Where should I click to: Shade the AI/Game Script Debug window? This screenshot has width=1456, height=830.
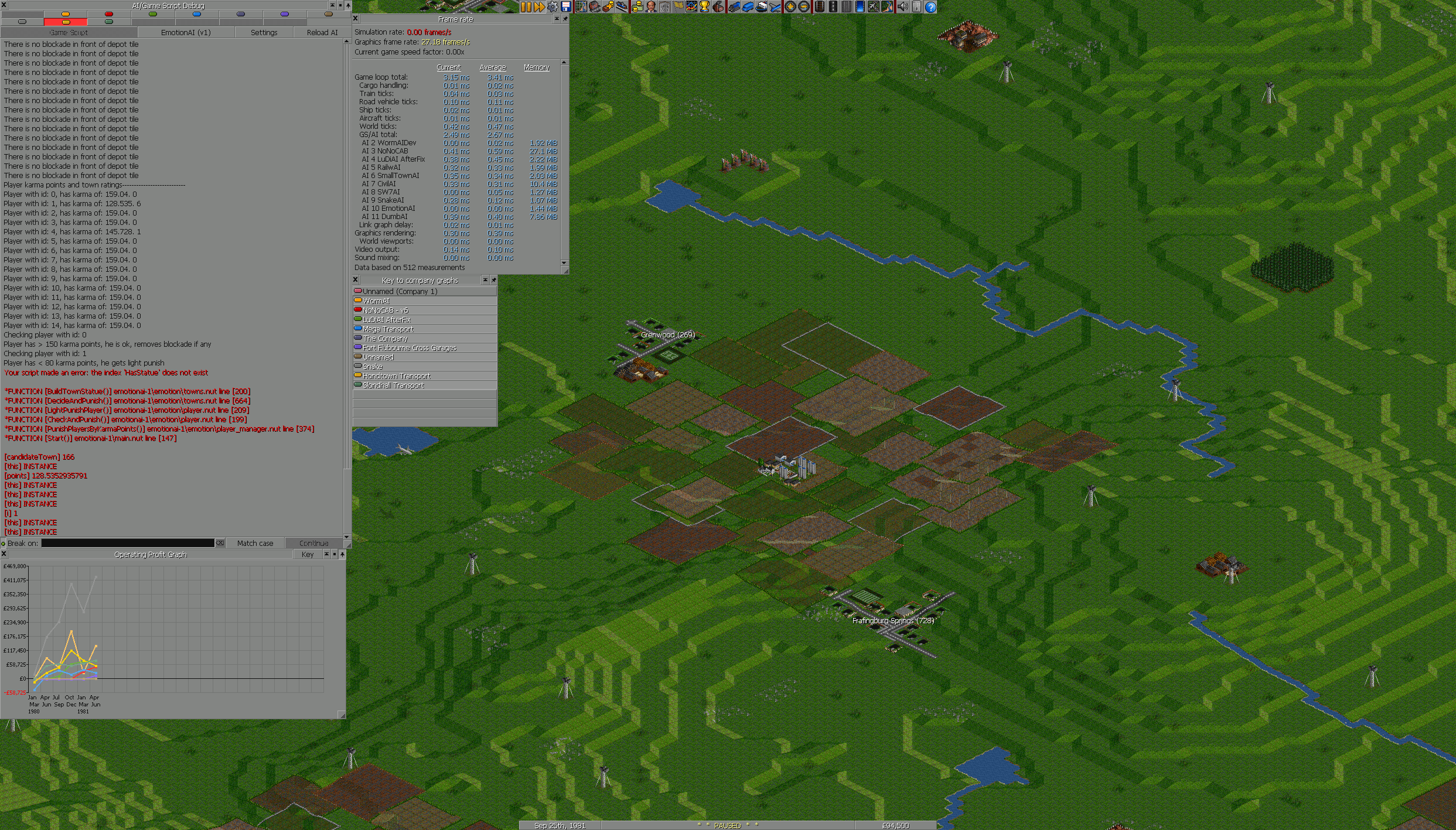click(x=332, y=5)
